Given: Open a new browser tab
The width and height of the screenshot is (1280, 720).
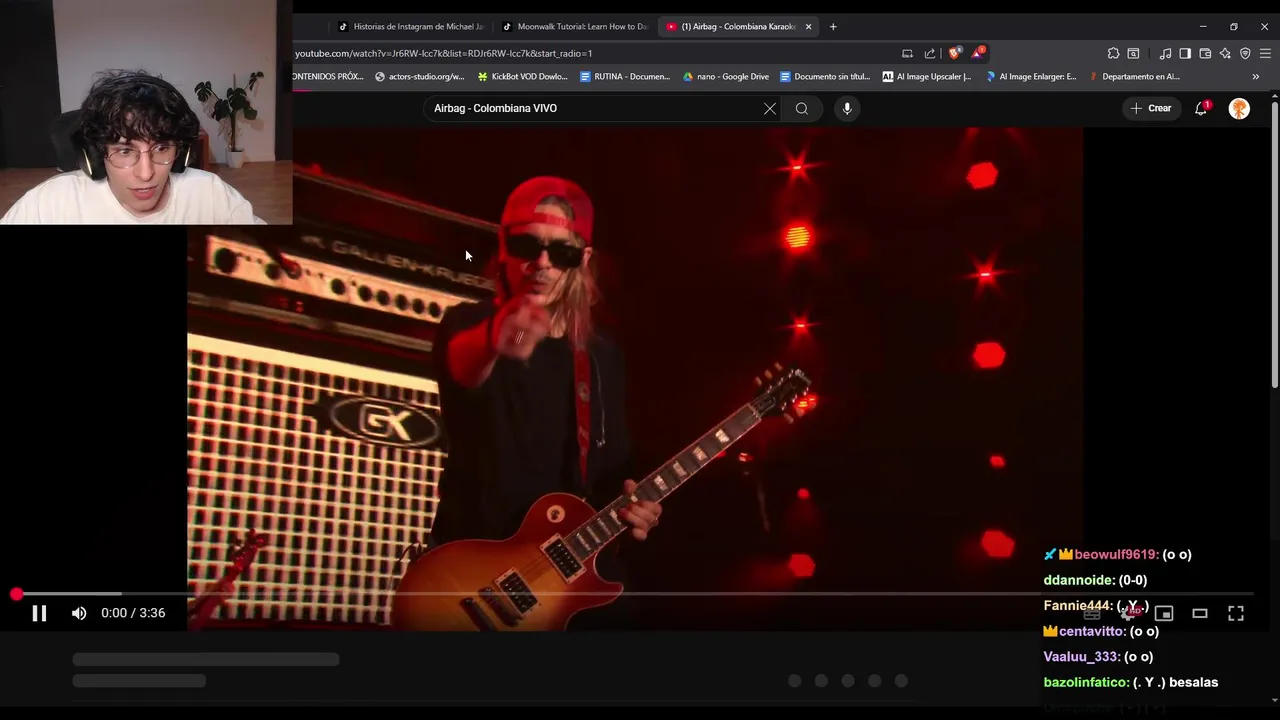Looking at the screenshot, I should (x=833, y=27).
